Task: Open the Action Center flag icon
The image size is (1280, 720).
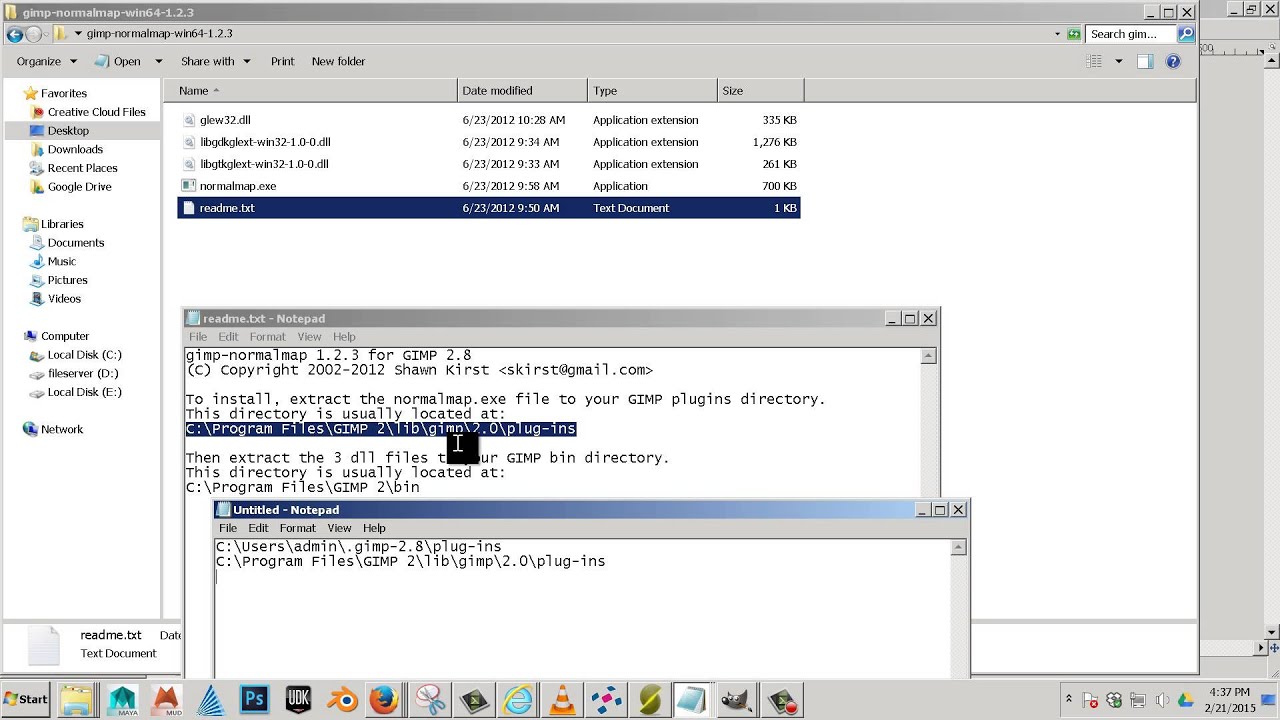Action: 1091,700
